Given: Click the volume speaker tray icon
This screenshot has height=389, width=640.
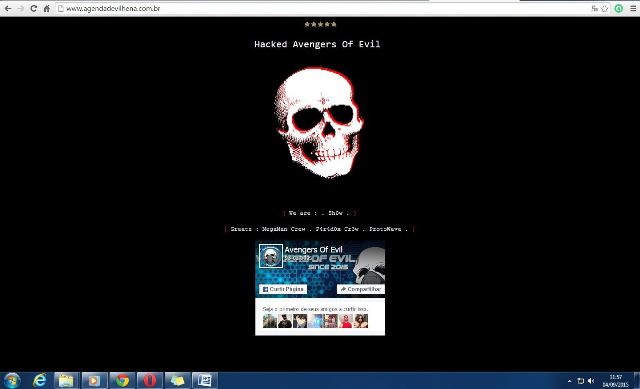Looking at the screenshot, I should [591, 381].
